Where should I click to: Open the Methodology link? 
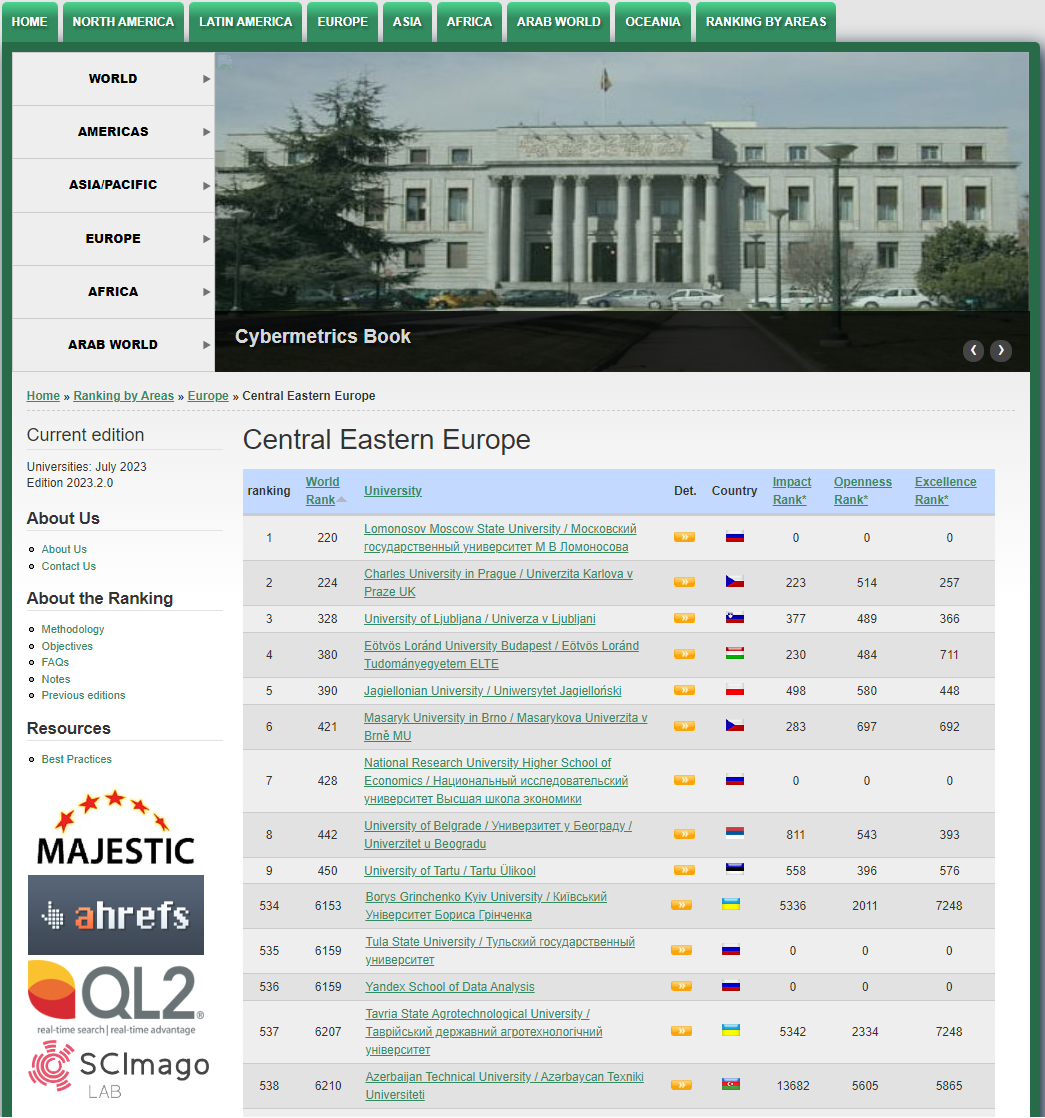point(73,629)
